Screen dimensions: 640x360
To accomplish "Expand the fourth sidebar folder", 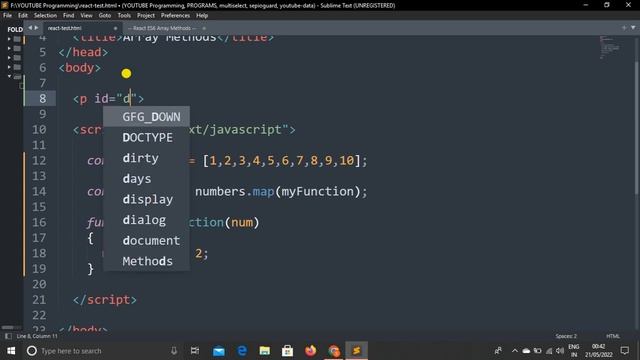I will tap(9, 67).
